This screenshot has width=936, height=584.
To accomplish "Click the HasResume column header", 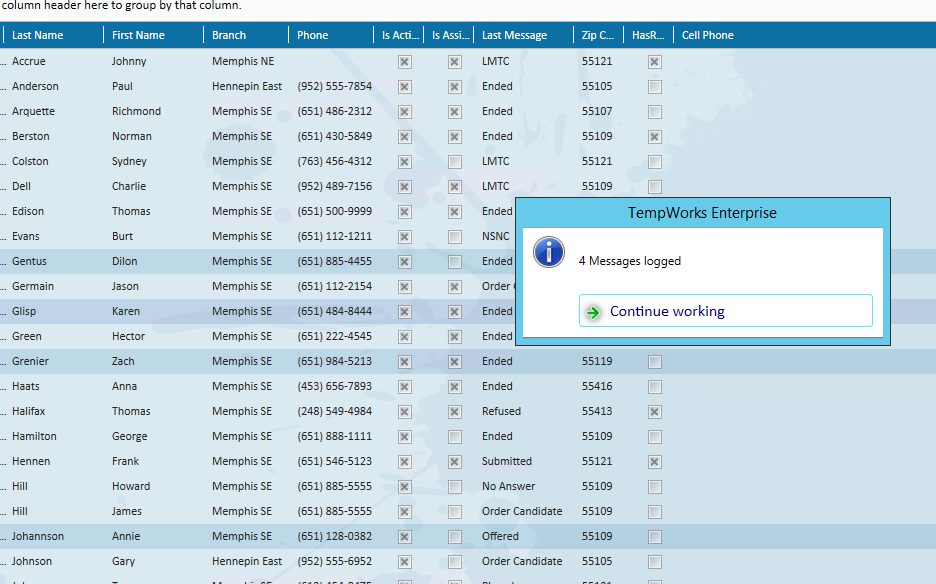I will pos(648,35).
